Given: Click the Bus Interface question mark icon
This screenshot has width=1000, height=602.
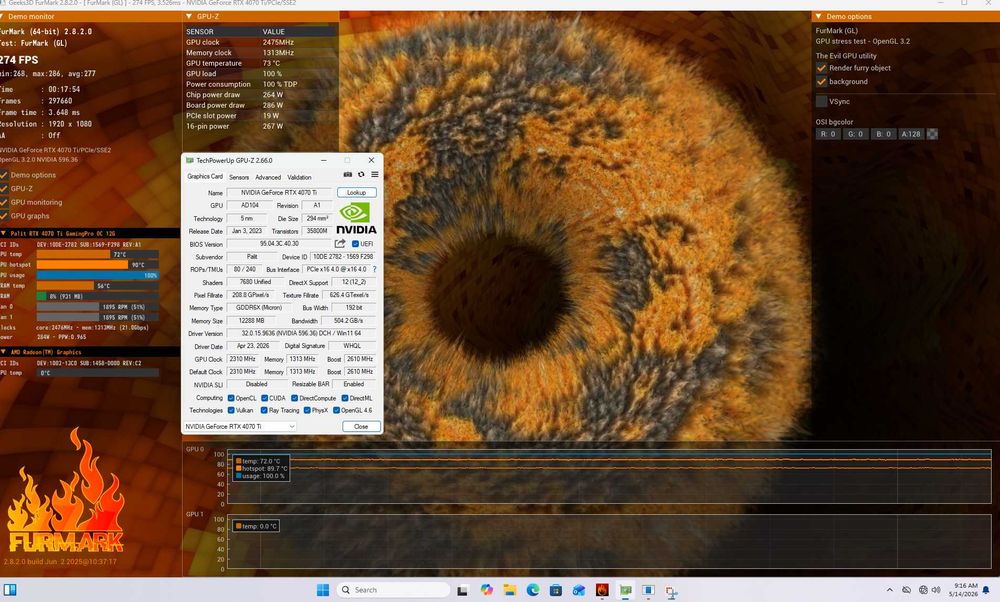Looking at the screenshot, I should [374, 269].
